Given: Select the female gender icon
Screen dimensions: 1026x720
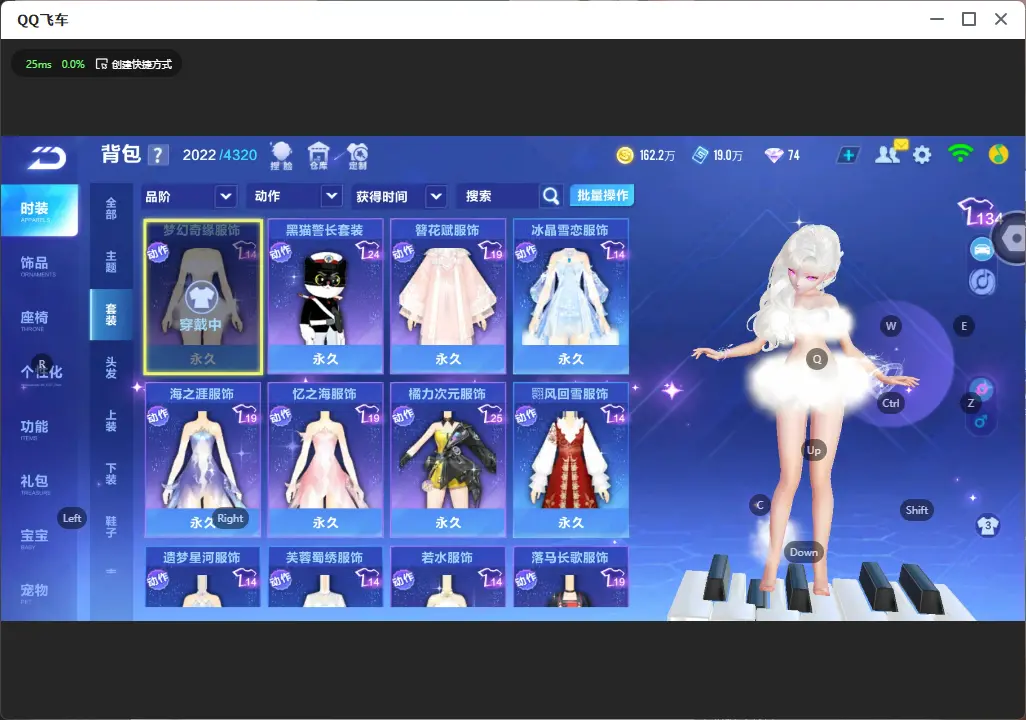Looking at the screenshot, I should point(982,389).
